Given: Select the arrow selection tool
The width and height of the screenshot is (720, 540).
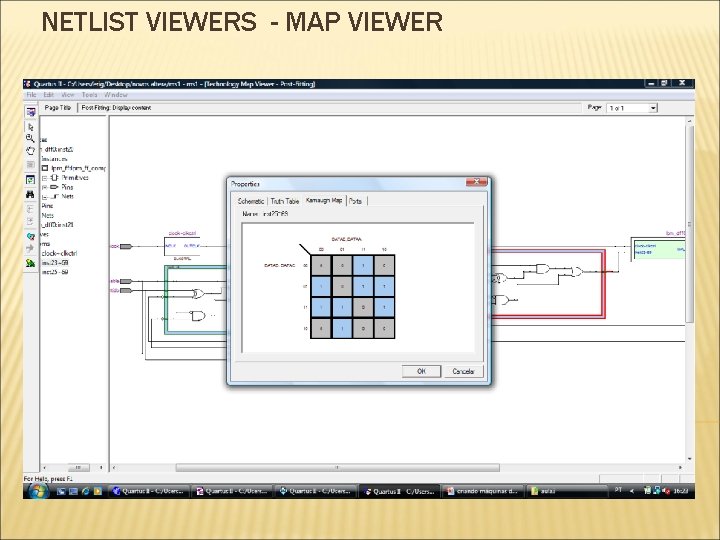Looking at the screenshot, I should pyautogui.click(x=30, y=127).
